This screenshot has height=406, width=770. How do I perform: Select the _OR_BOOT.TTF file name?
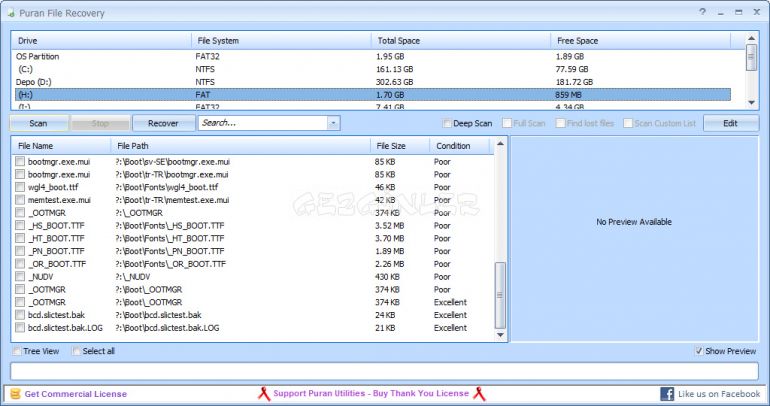[56, 264]
